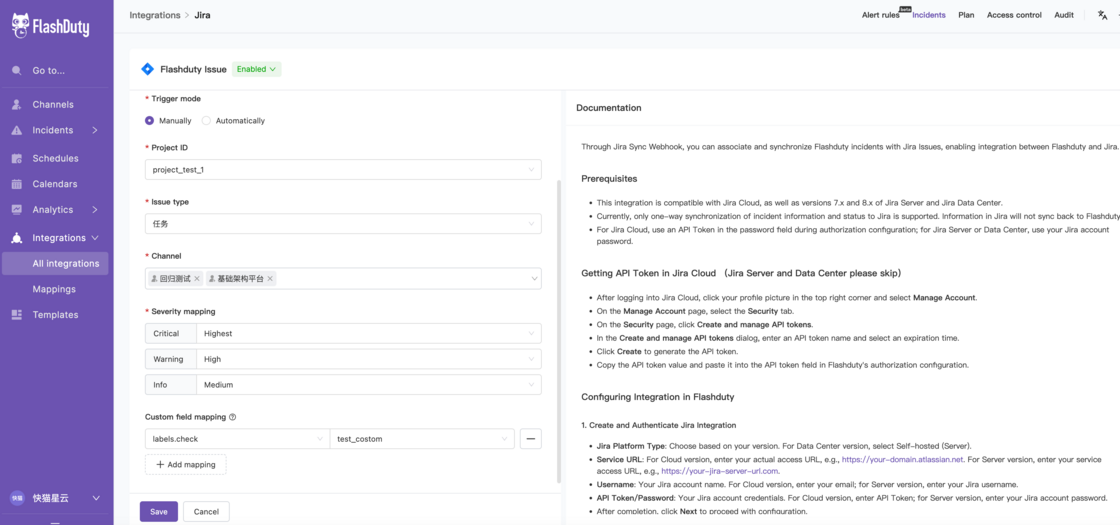The height and width of the screenshot is (525, 1120).
Task: Open Schedules in the sidebar
Action: point(56,159)
